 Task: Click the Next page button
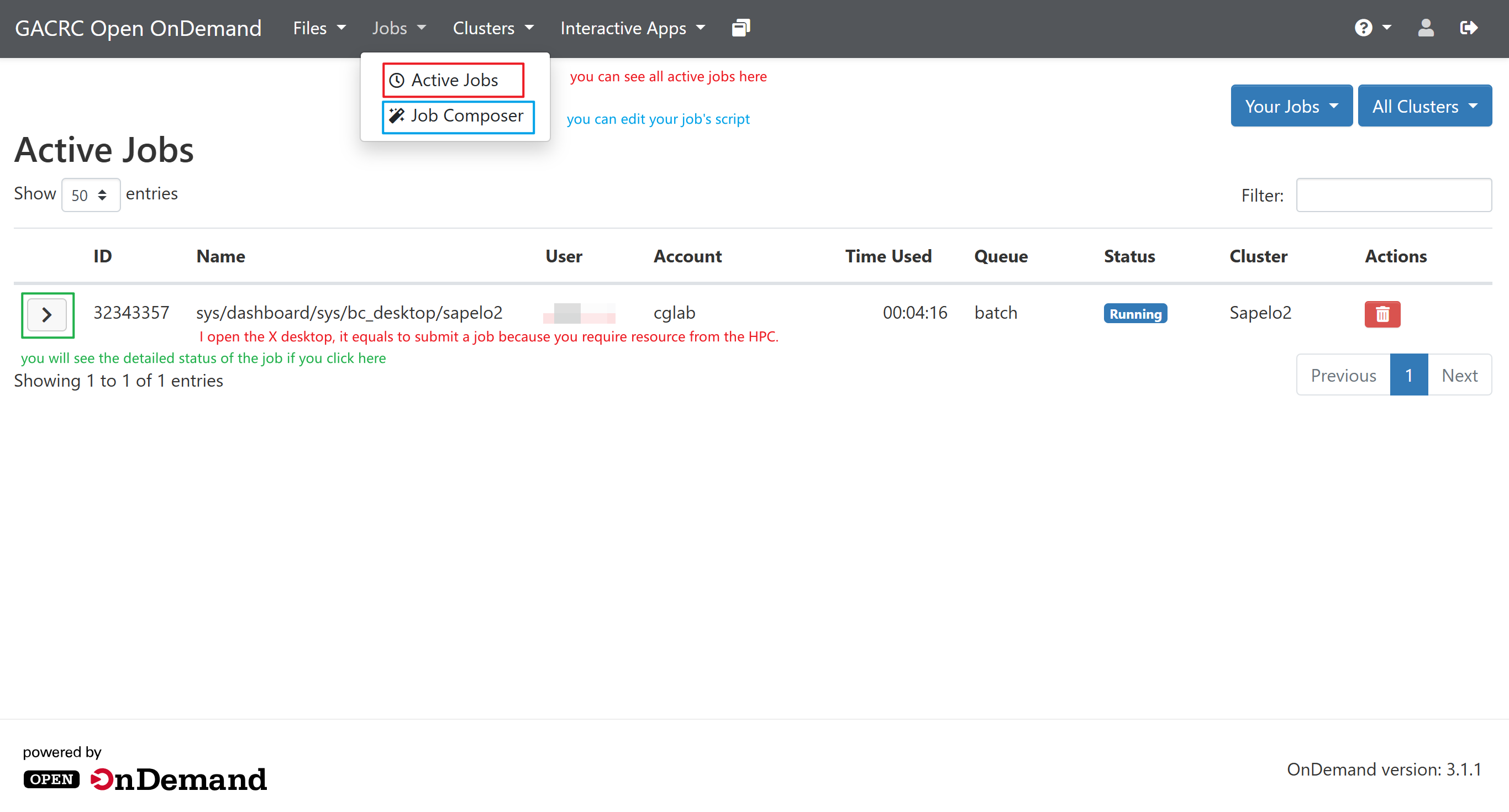[x=1459, y=375]
